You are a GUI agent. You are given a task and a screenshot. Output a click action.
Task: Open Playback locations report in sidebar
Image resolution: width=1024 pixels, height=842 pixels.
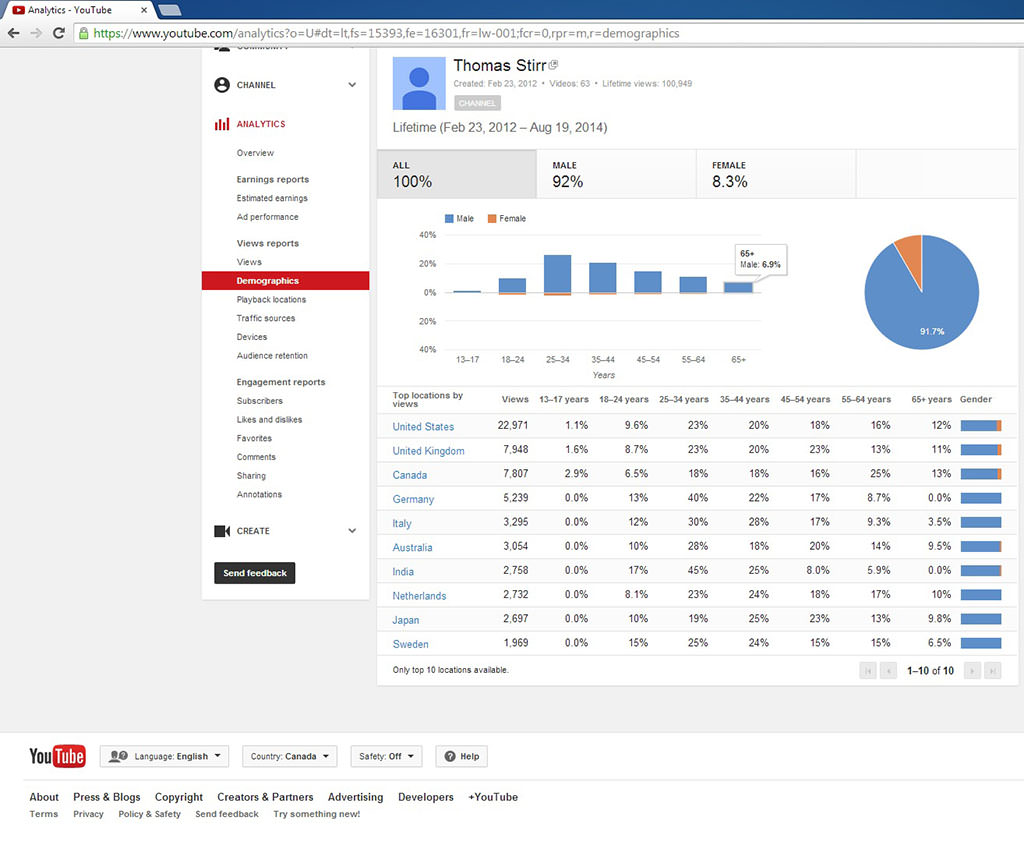click(x=271, y=300)
